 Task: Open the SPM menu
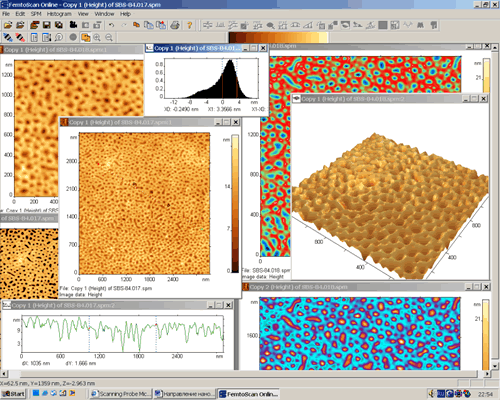[x=36, y=14]
